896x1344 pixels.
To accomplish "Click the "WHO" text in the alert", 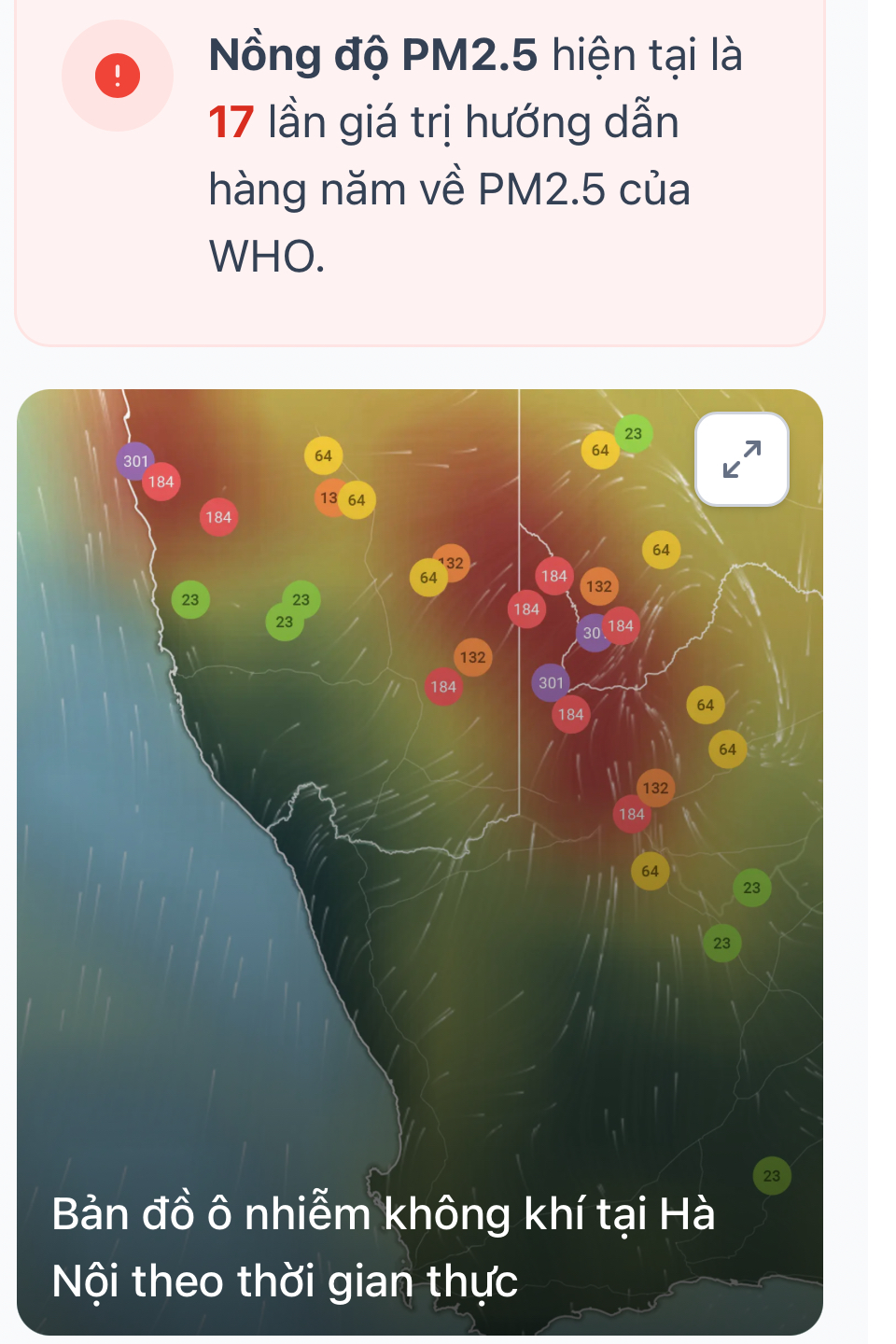I will pyautogui.click(x=266, y=257).
